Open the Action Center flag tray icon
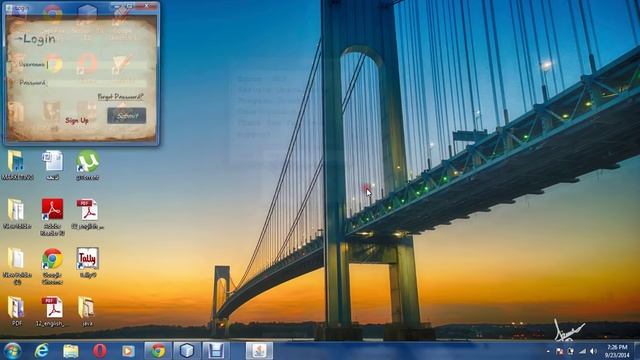 560,351
